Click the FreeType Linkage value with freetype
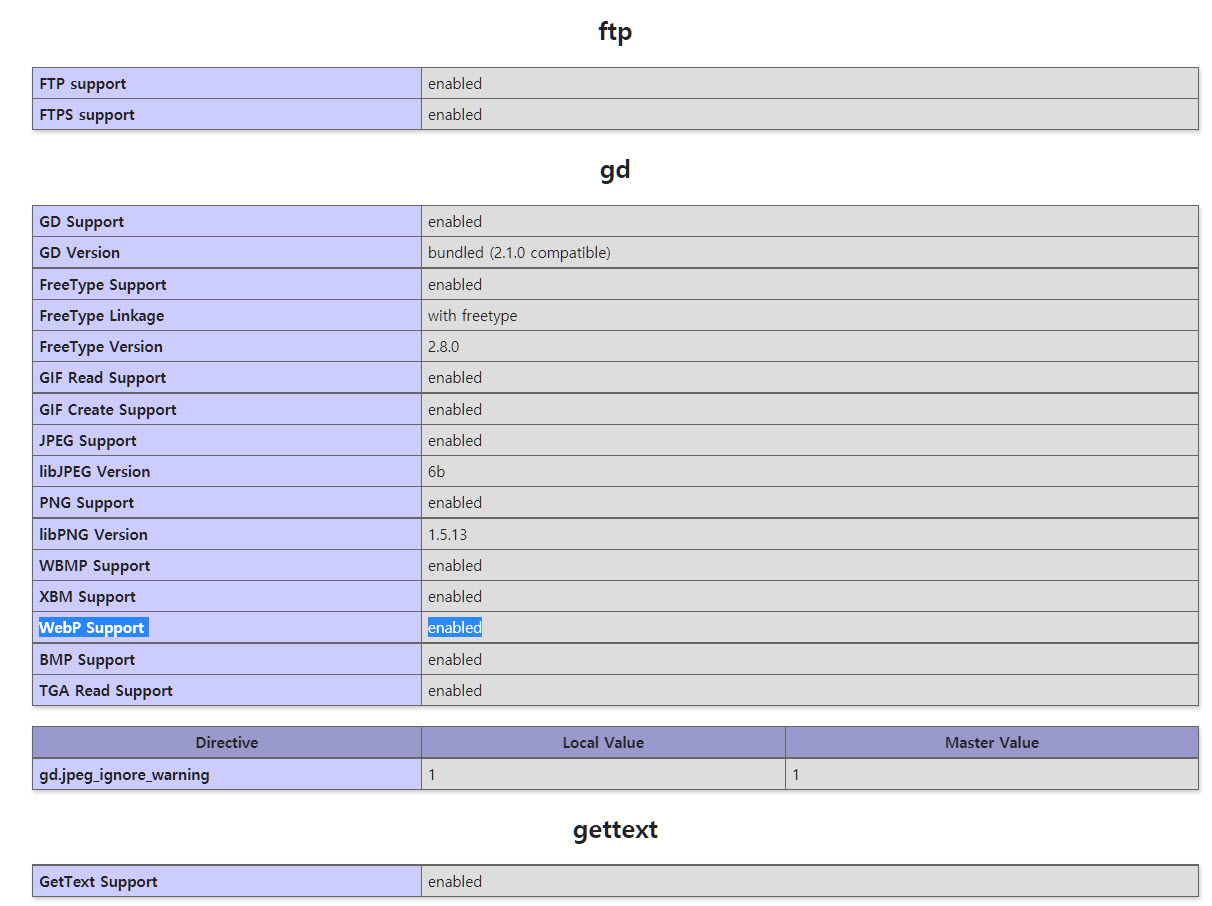 tap(472, 316)
